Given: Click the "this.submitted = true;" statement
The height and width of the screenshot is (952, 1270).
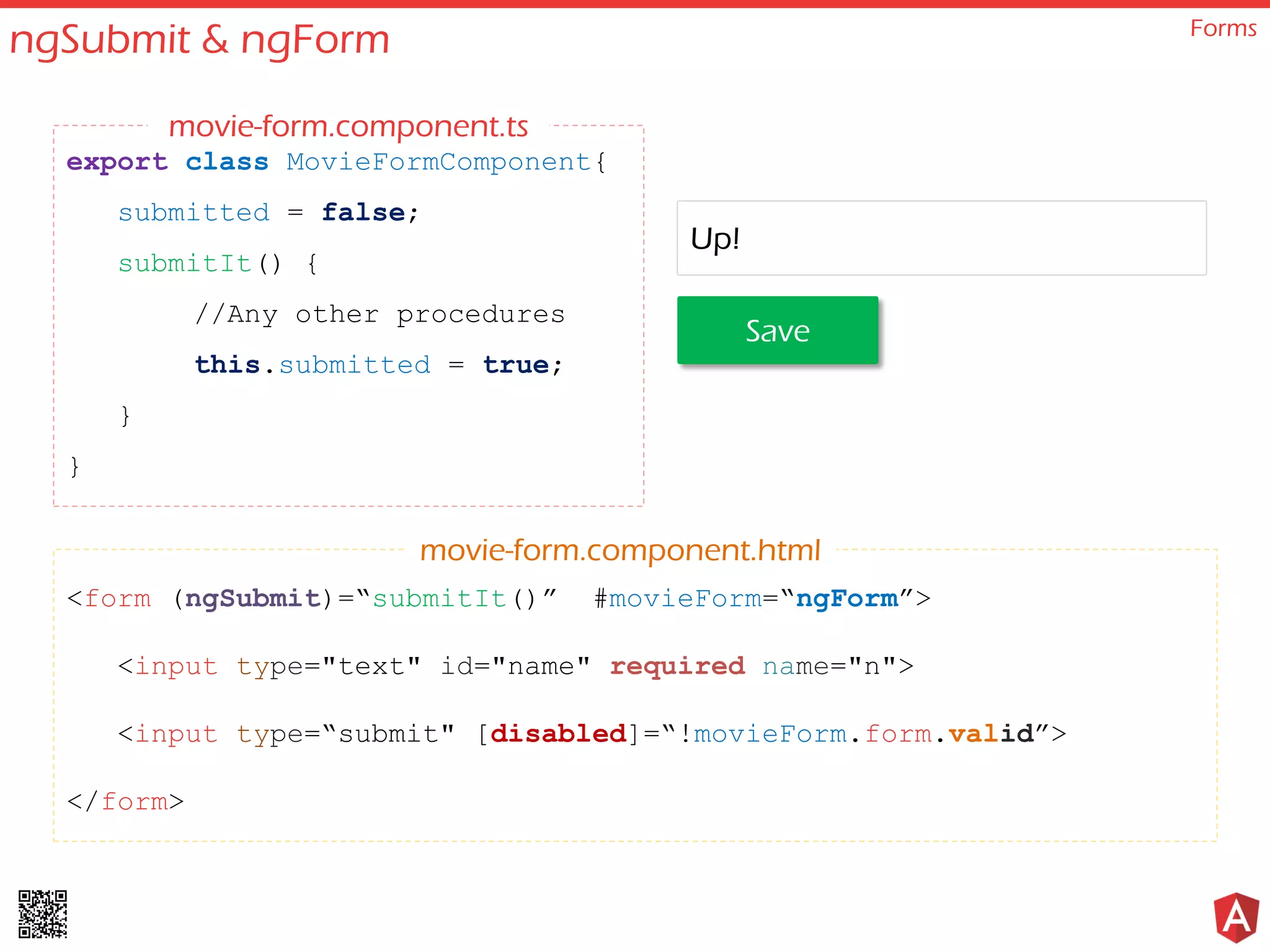Looking at the screenshot, I should [x=379, y=365].
